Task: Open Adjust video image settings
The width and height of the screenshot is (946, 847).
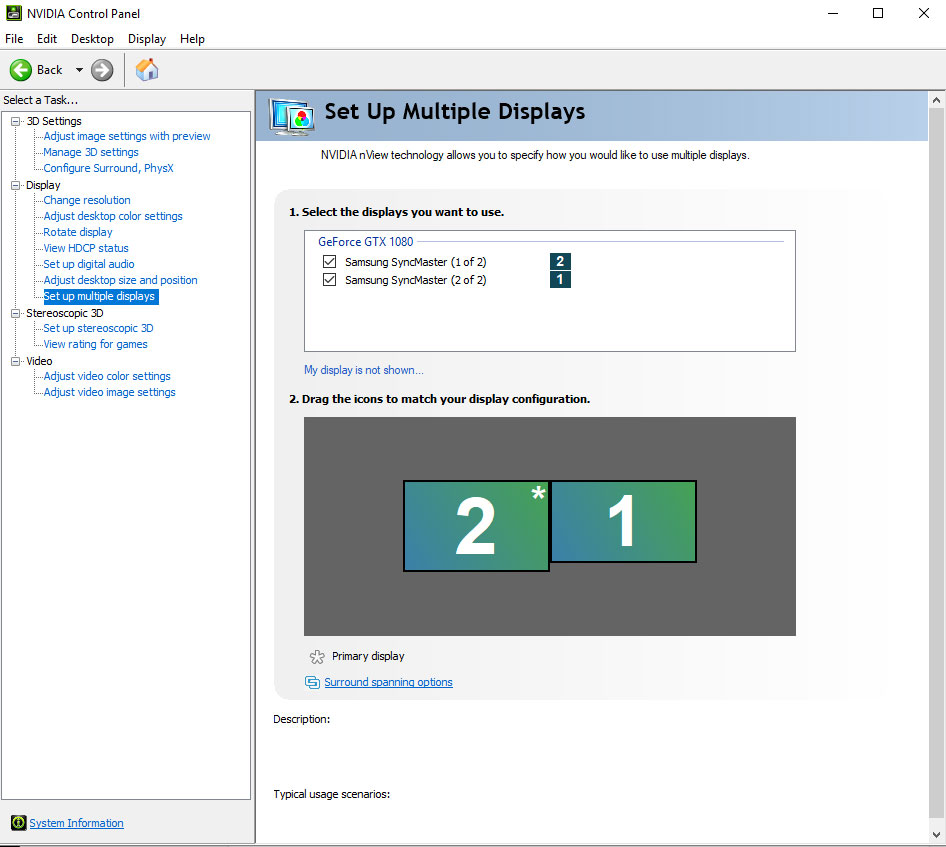Action: tap(109, 392)
